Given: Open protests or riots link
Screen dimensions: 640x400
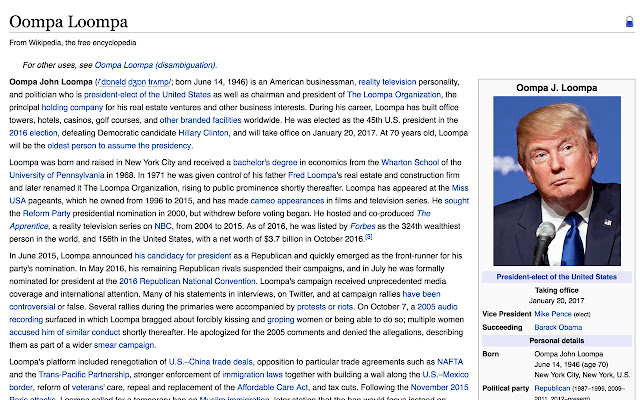Looking at the screenshot, I should 325,307.
